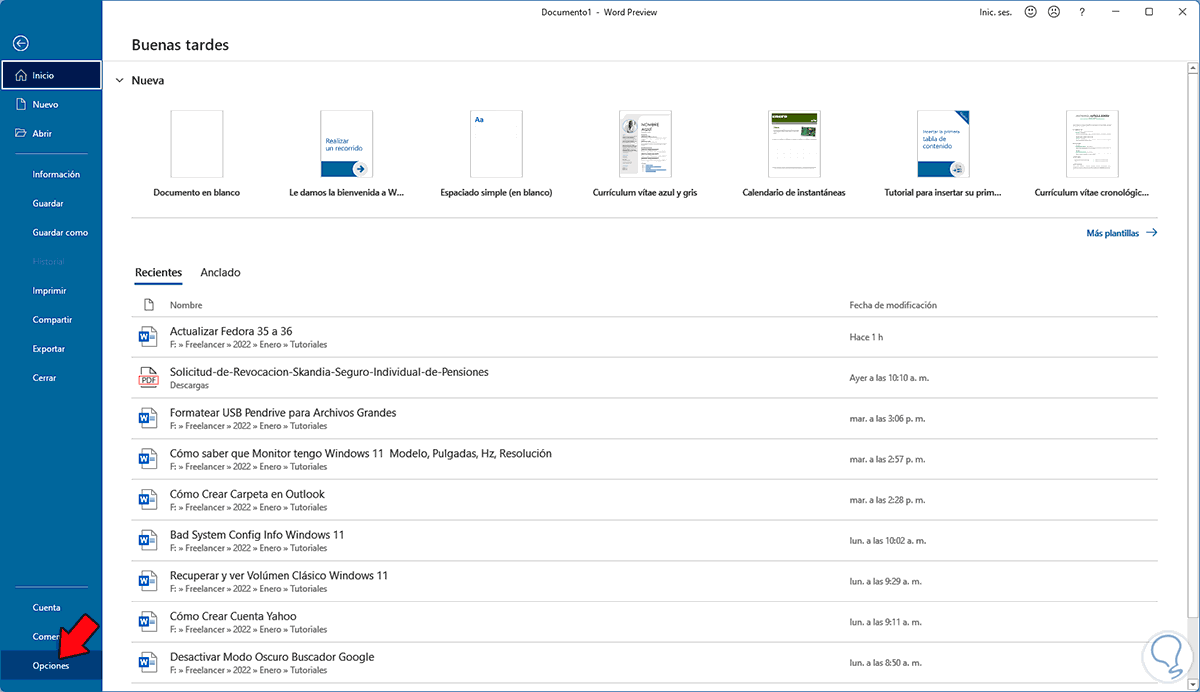Click the Hace 1 h modification date
Viewport: 1200px width, 692px height.
tap(866, 337)
